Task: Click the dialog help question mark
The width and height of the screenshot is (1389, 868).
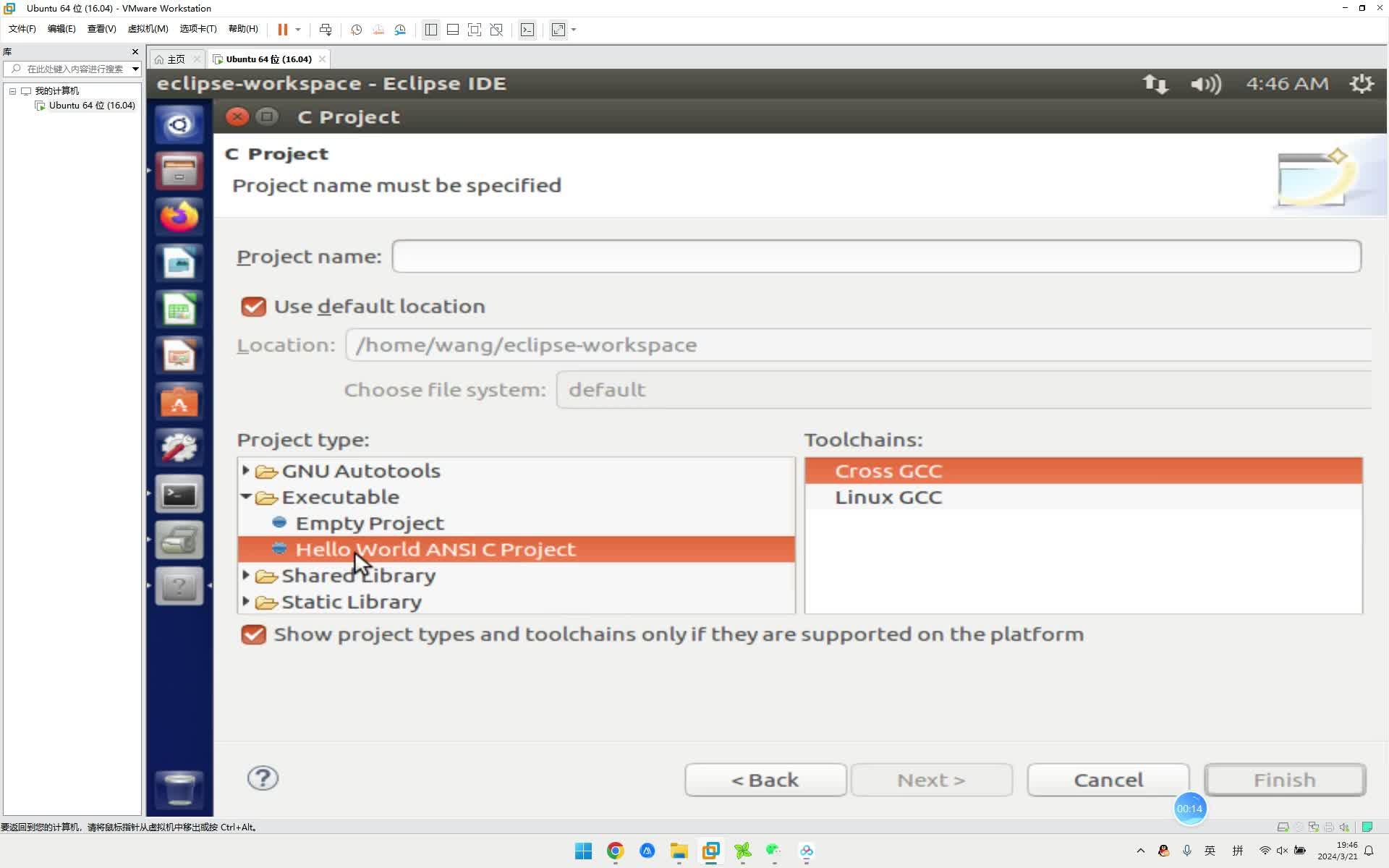Action: [263, 778]
